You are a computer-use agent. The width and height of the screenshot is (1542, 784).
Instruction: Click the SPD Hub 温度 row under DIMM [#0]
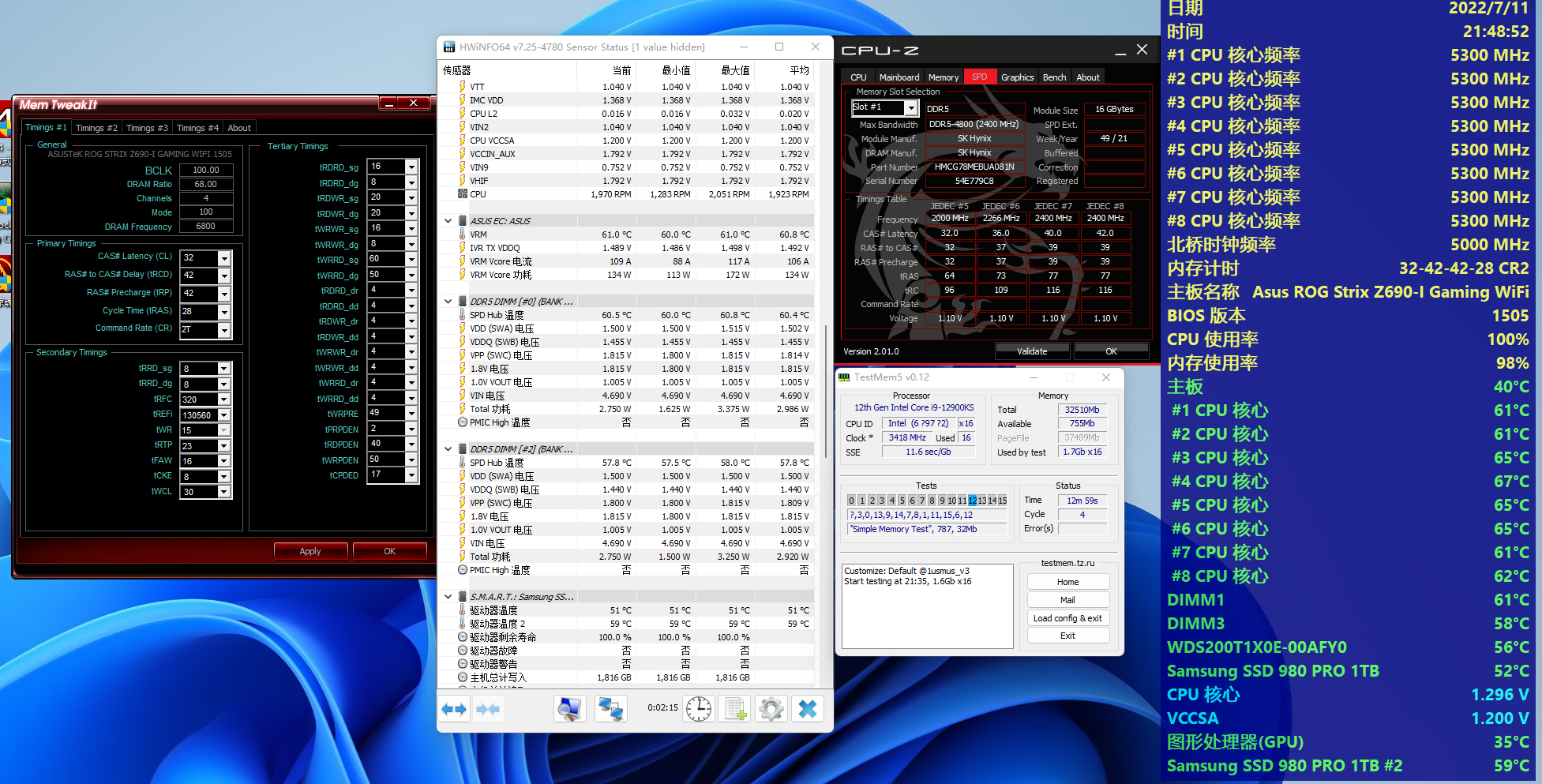(x=628, y=315)
